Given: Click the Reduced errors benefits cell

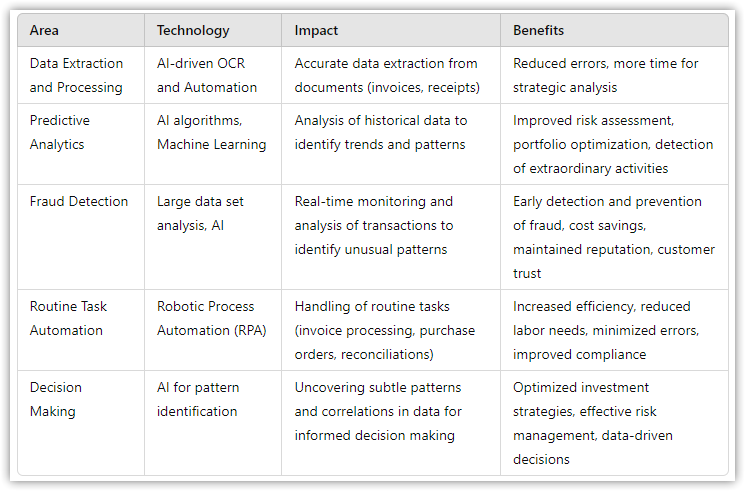Looking at the screenshot, I should coord(614,75).
